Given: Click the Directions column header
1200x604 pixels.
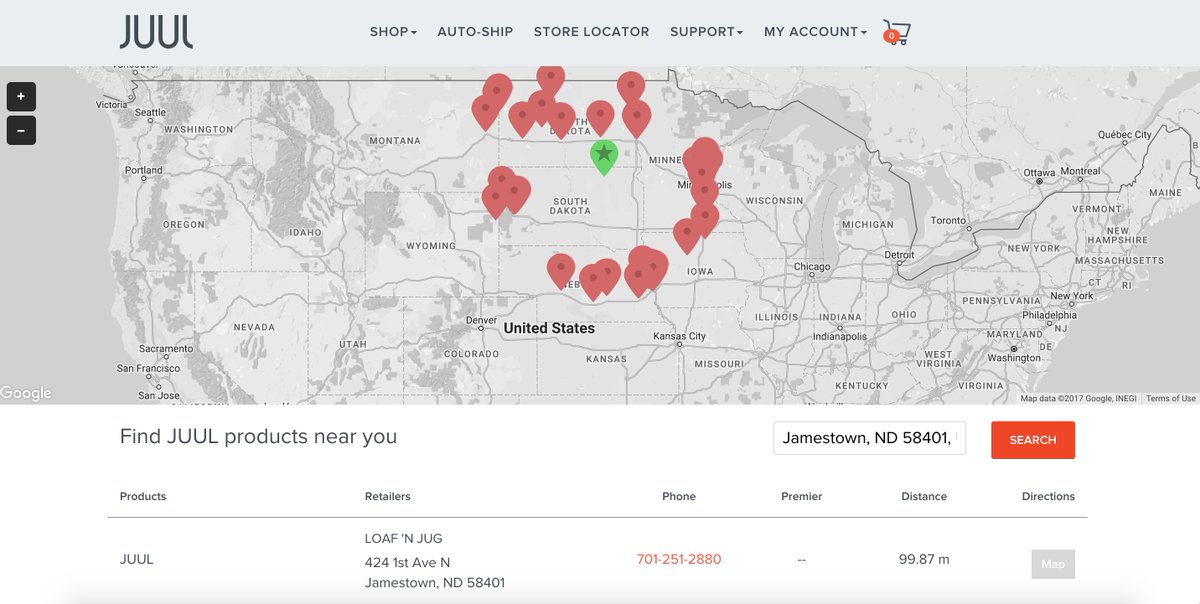Looking at the screenshot, I should (1048, 496).
